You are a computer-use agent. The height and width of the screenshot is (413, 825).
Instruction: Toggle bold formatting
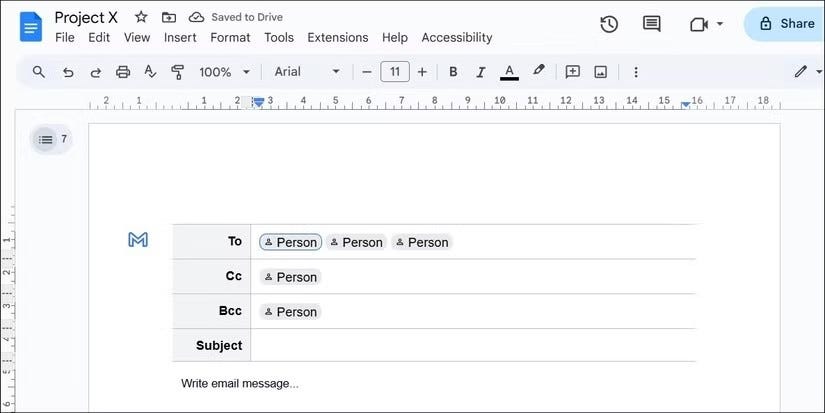(453, 72)
